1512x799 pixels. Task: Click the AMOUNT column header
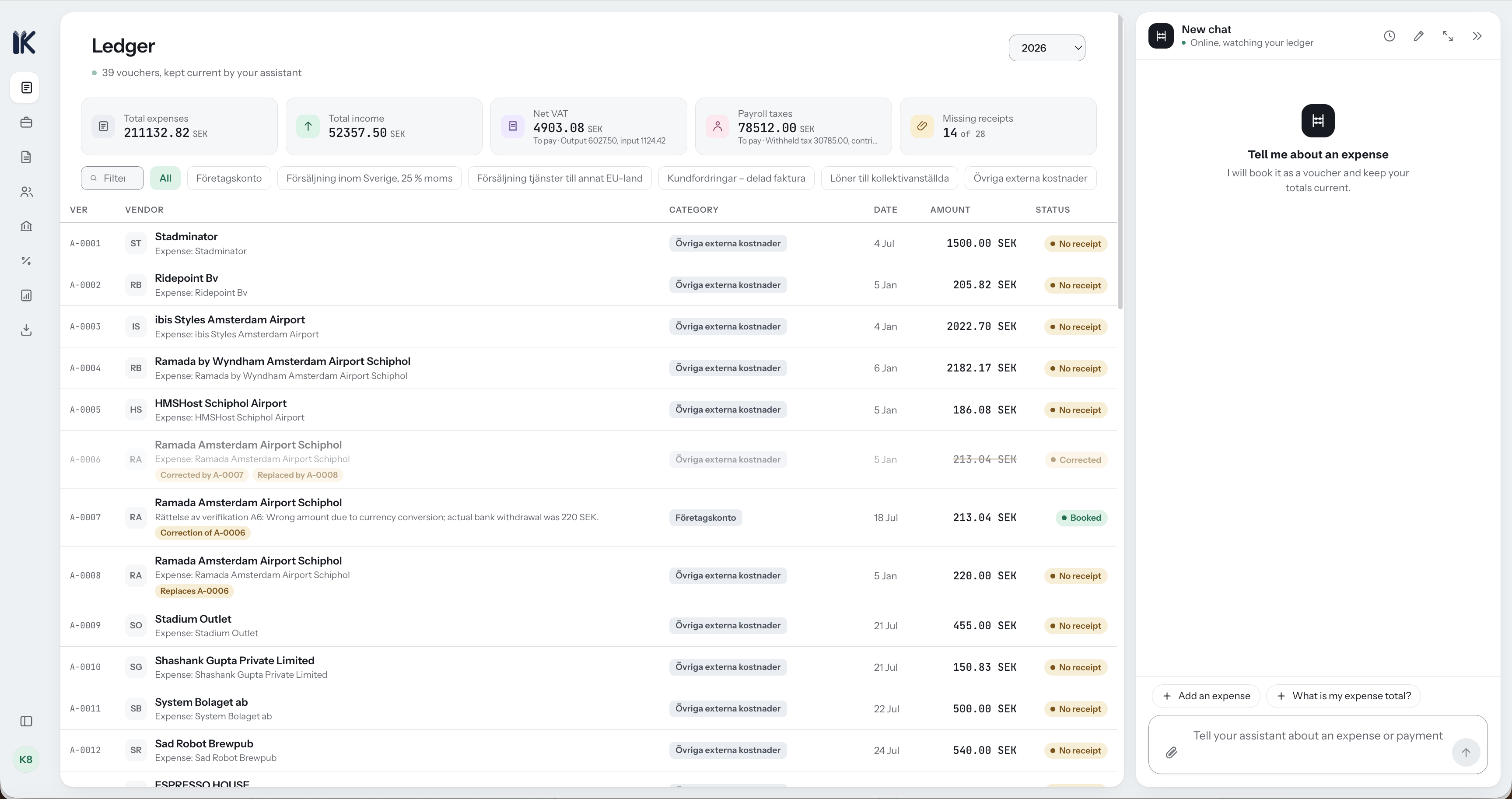tap(950, 210)
